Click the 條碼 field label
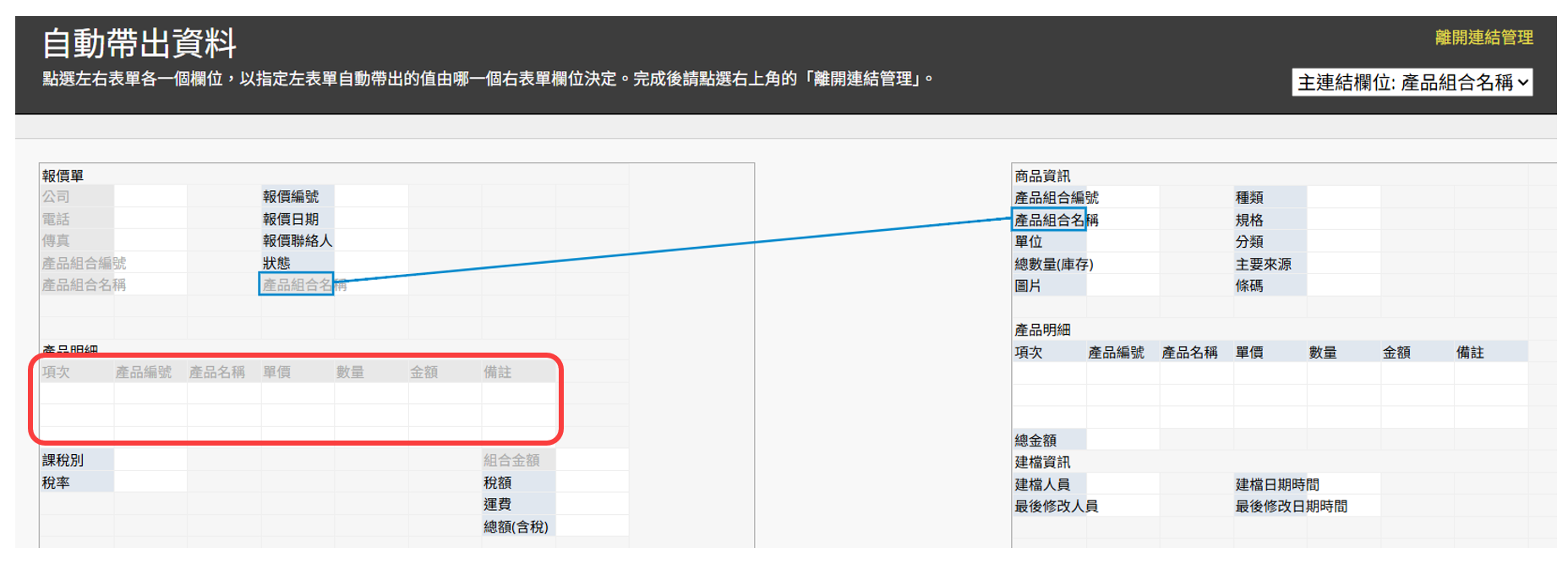The image size is (1568, 564). tap(1249, 286)
